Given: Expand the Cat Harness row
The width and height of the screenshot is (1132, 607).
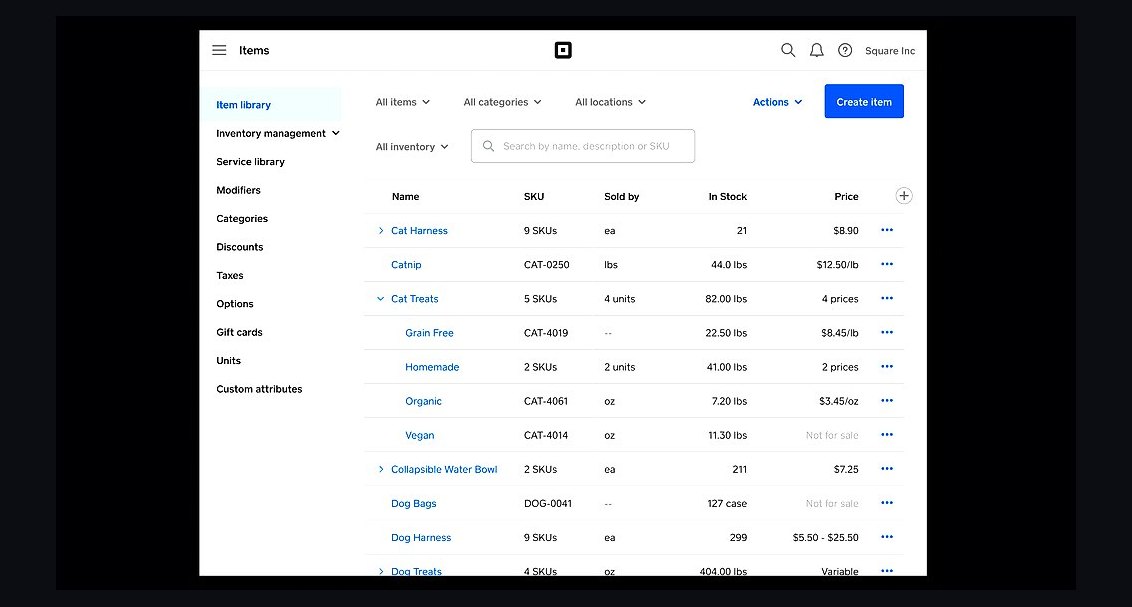Looking at the screenshot, I should [381, 230].
